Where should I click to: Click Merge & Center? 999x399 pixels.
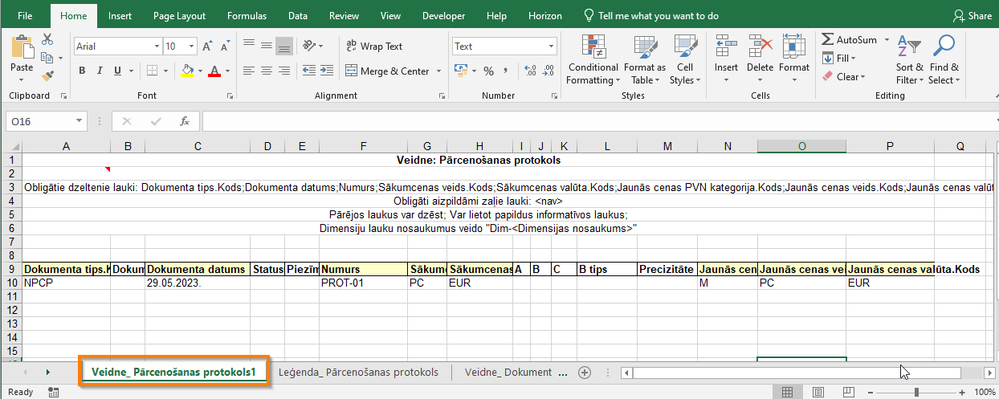click(x=387, y=71)
